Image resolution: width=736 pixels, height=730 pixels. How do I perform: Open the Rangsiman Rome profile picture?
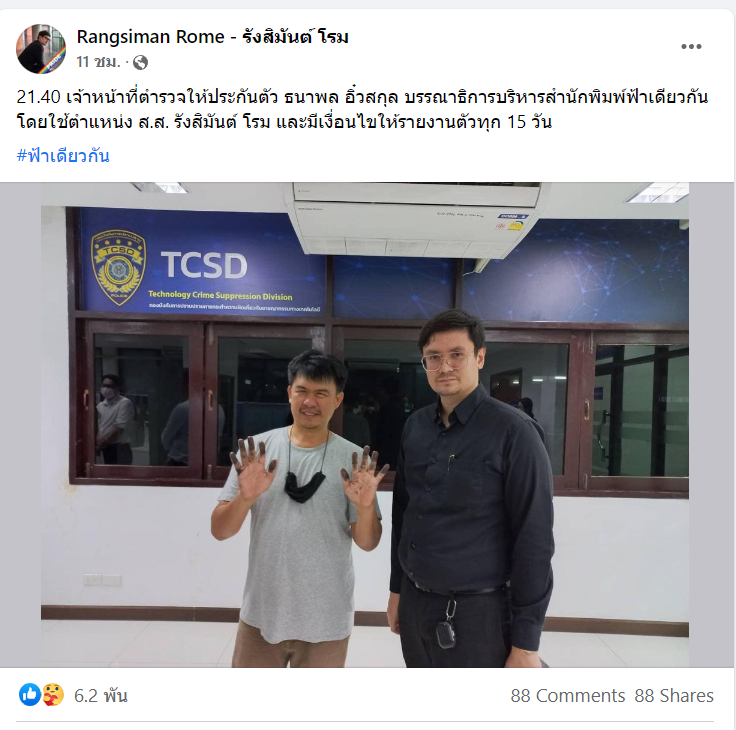click(x=41, y=49)
